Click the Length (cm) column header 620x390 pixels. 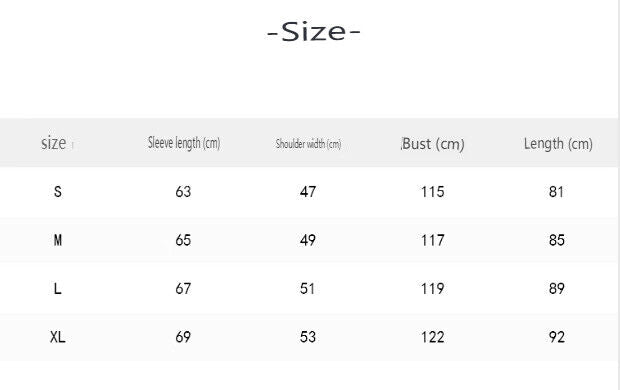[x=558, y=144]
